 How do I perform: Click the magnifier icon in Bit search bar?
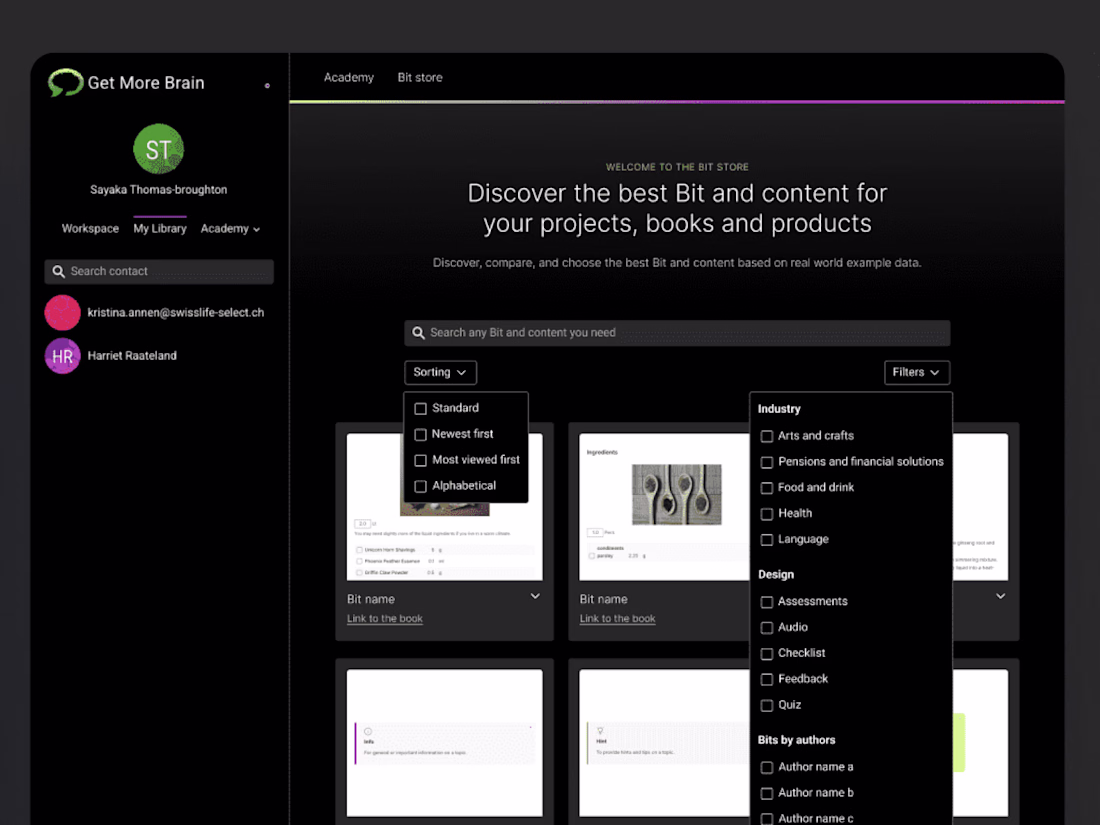(x=418, y=333)
